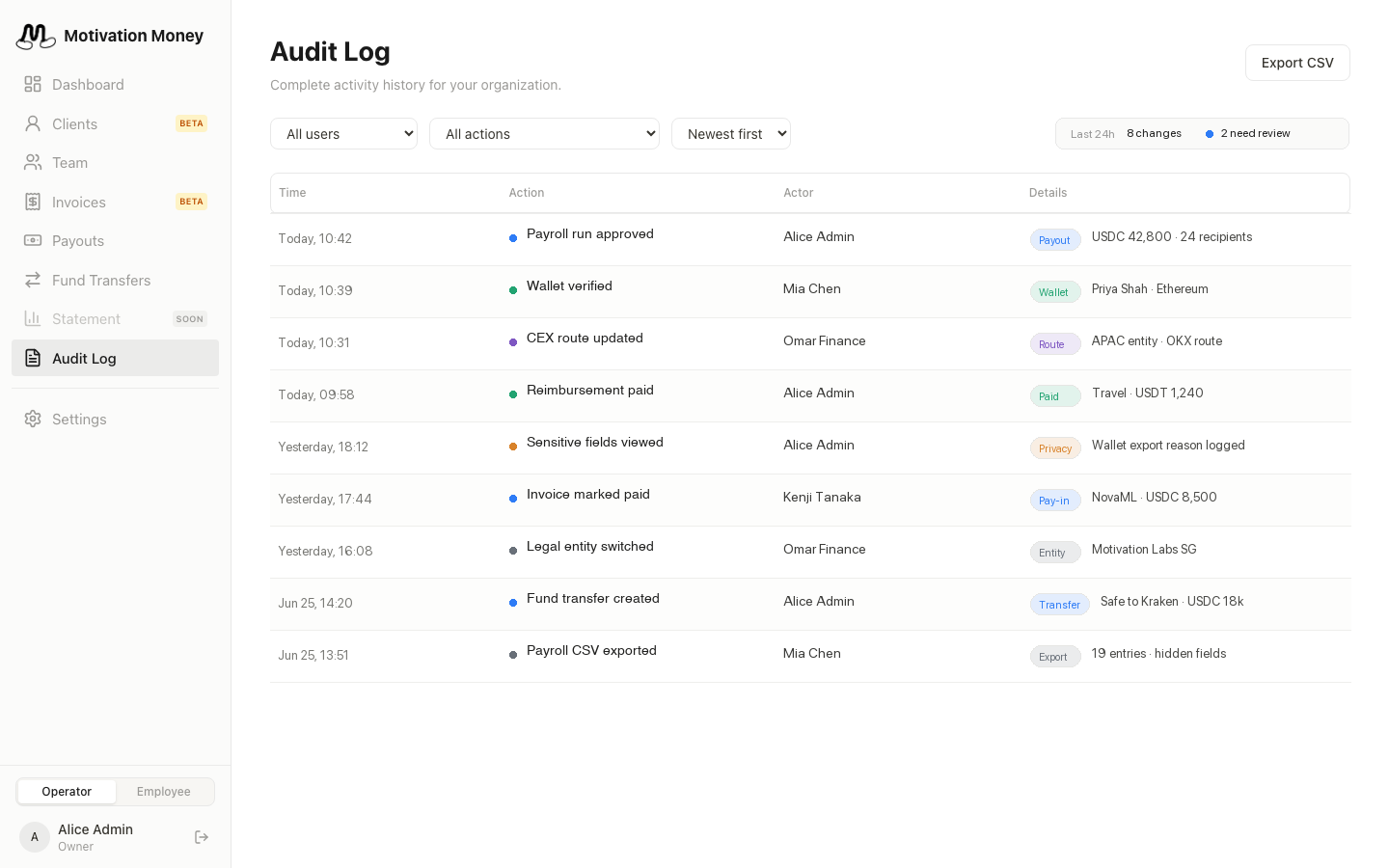Screen dimensions: 1389x868
Task: Open the Team section
Action: (115, 162)
